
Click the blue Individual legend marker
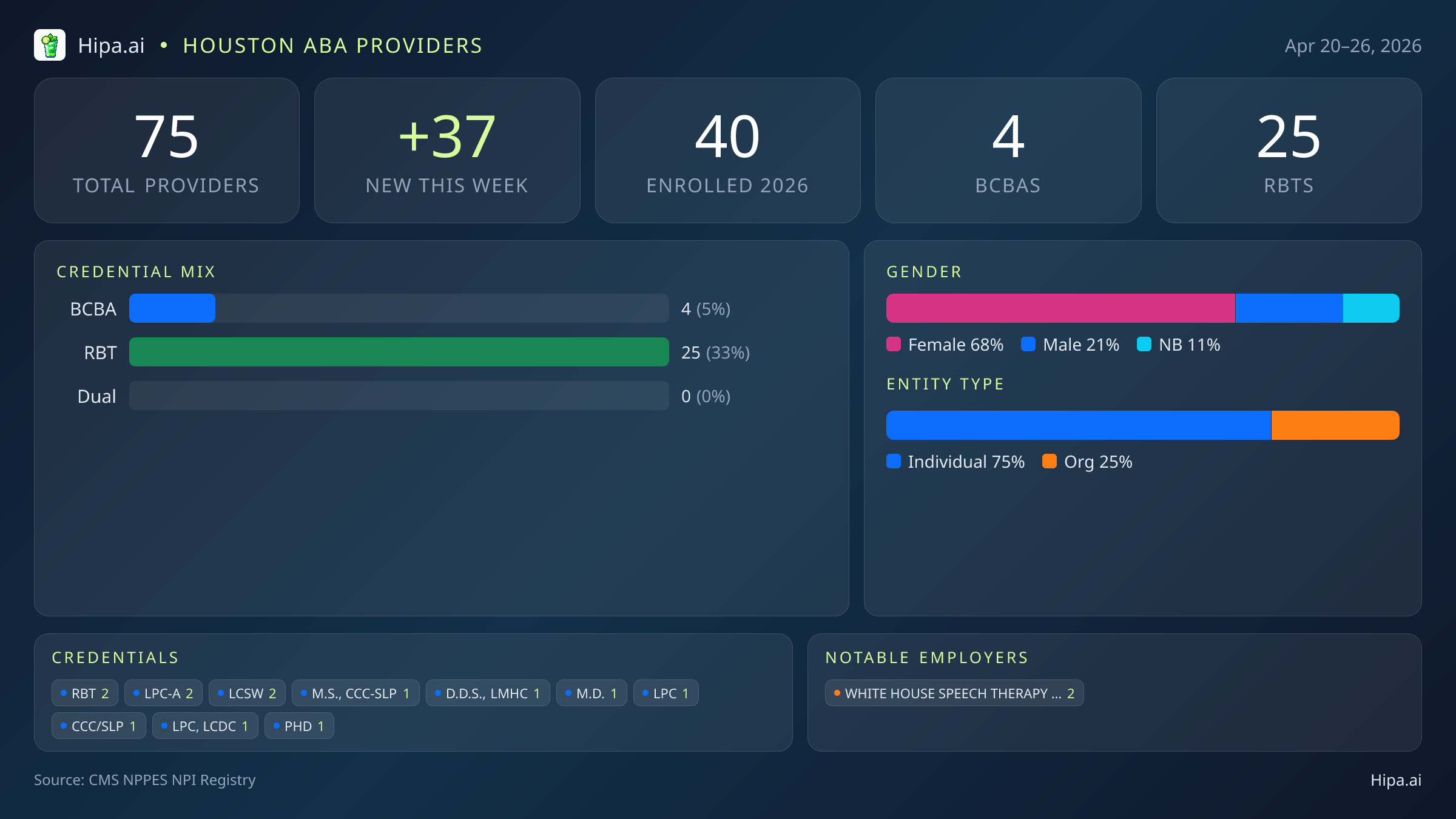click(x=894, y=462)
